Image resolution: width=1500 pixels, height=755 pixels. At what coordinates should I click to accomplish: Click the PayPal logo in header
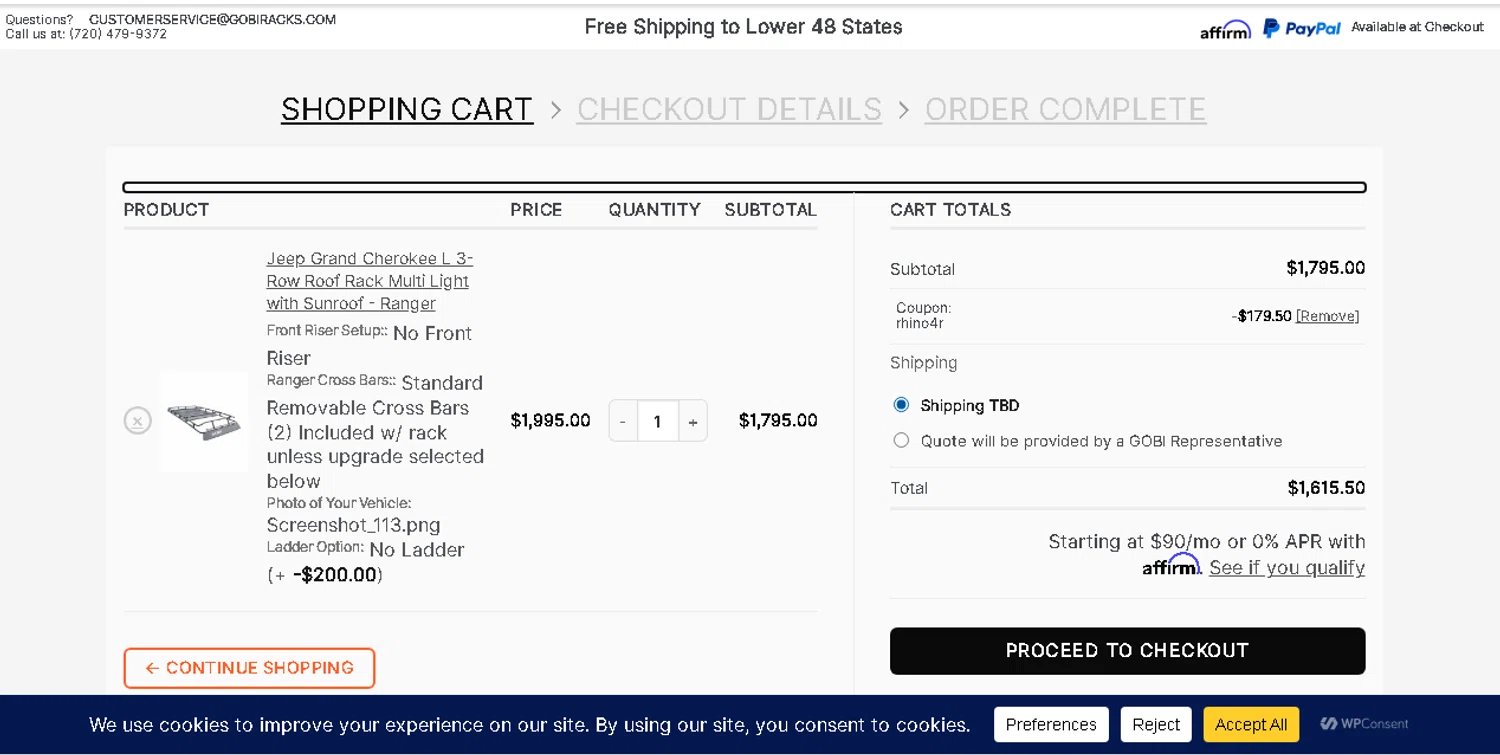1301,28
